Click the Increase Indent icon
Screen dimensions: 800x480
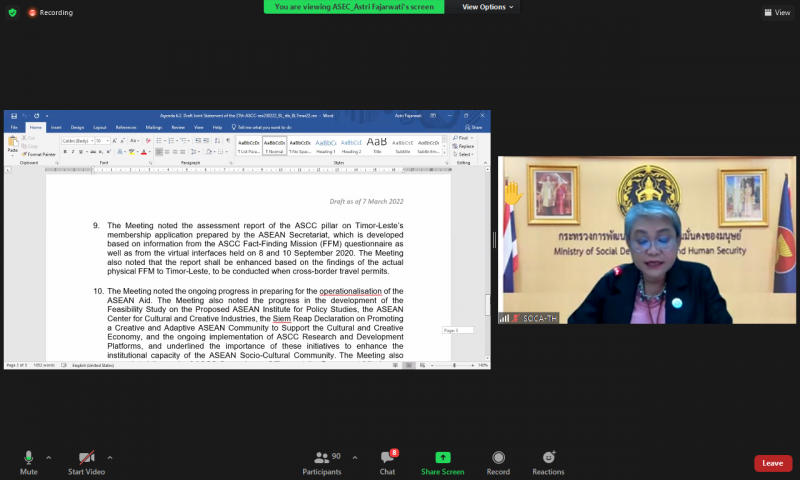(x=206, y=140)
